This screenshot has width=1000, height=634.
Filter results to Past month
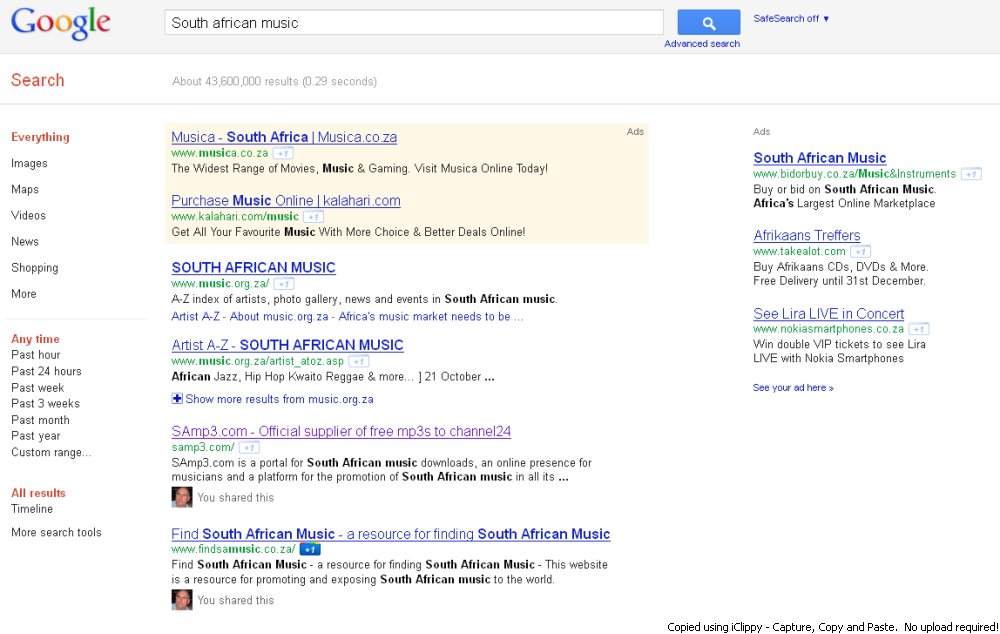tap(40, 420)
